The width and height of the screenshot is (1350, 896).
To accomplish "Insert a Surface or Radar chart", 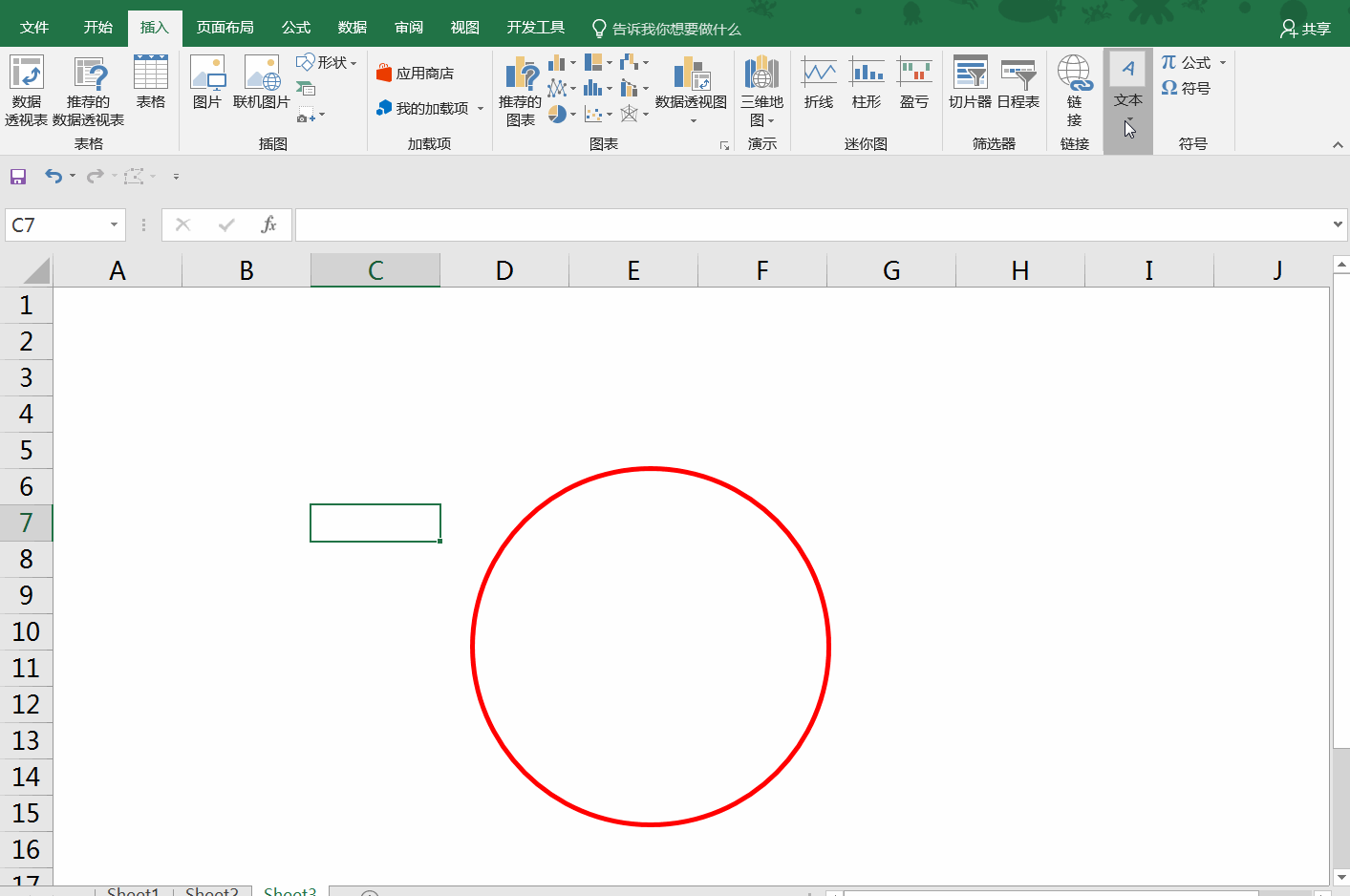I will point(634,115).
